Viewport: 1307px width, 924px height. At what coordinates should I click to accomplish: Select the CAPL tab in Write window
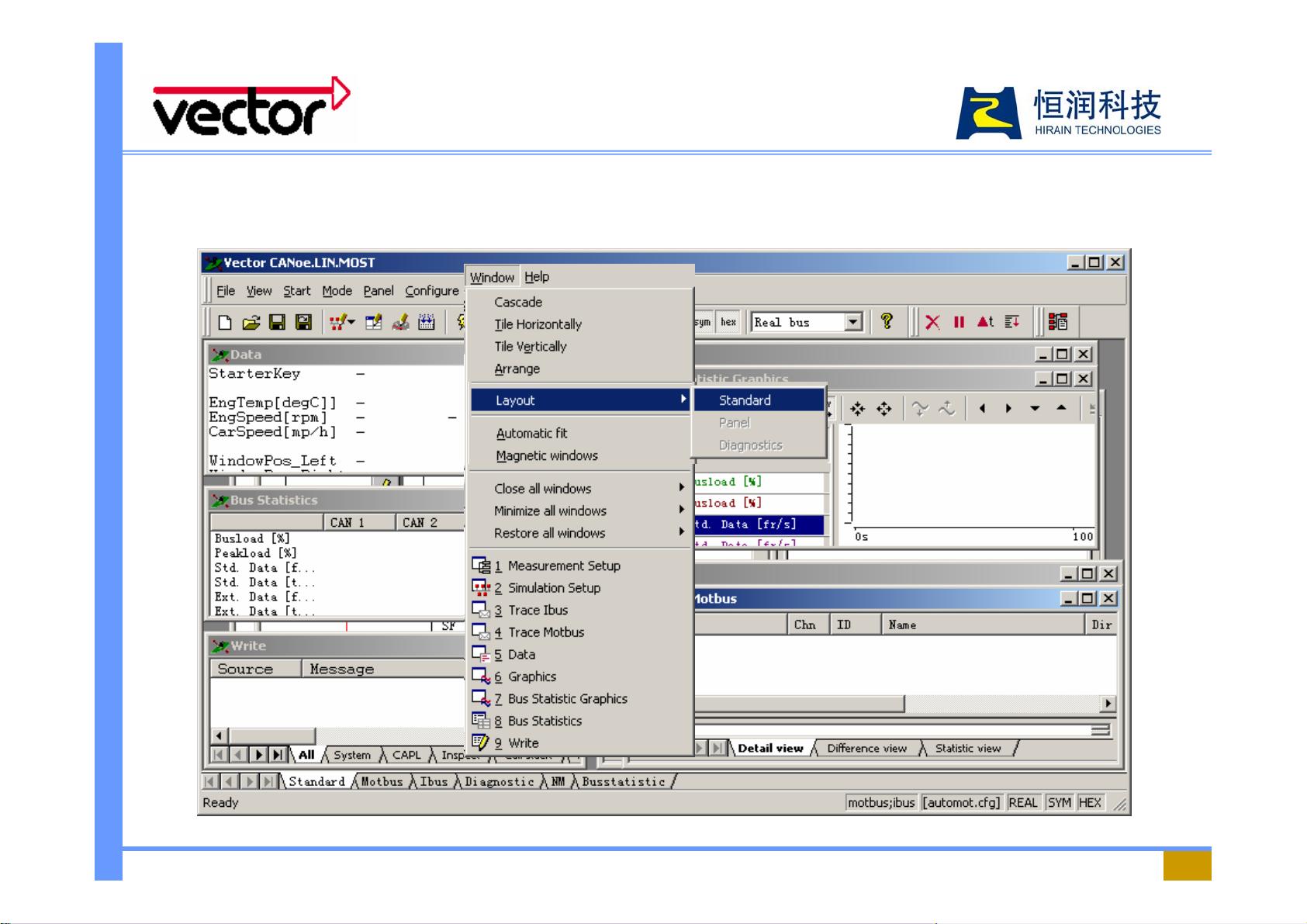406,755
